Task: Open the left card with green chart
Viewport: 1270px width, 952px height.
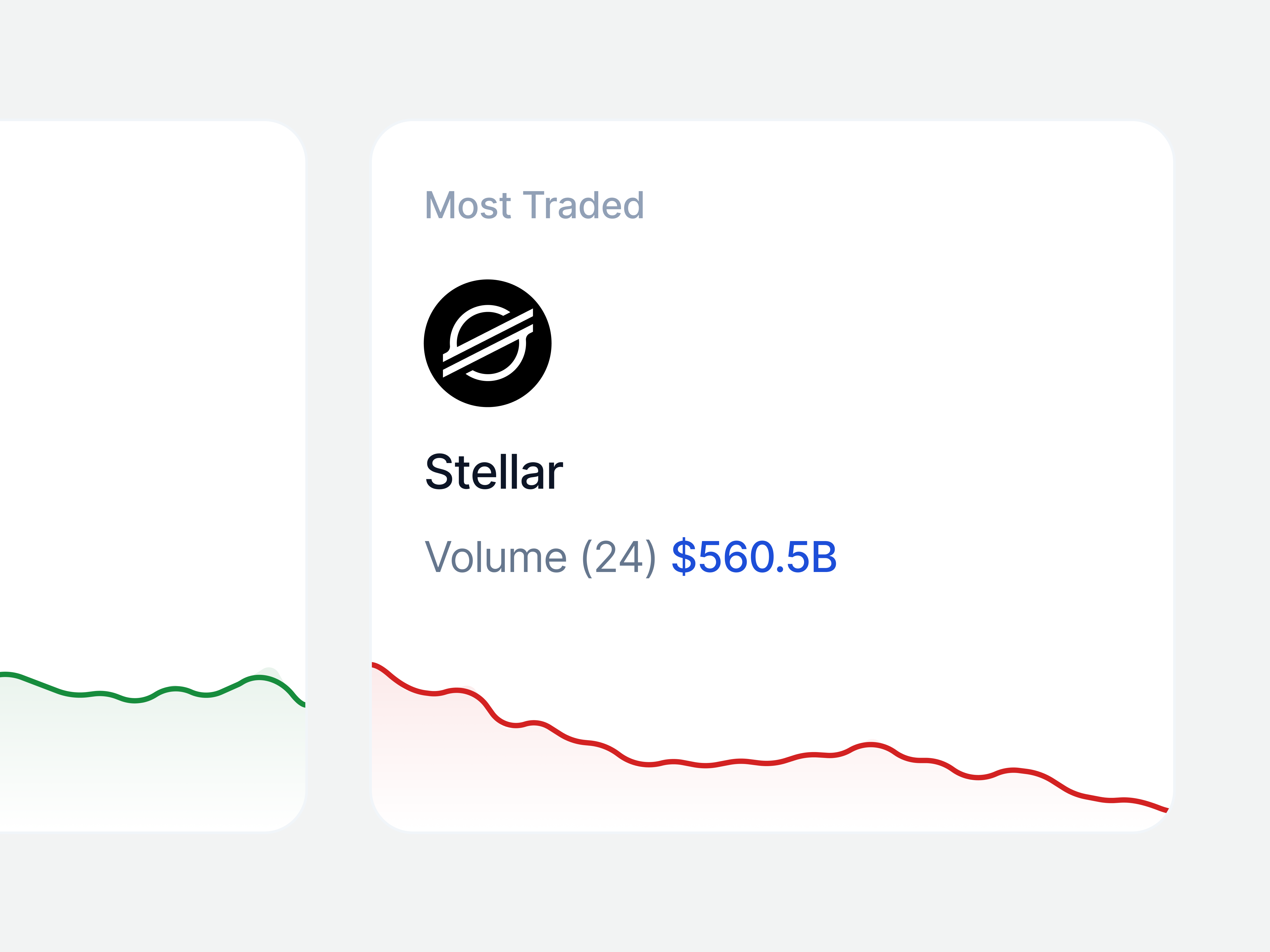Action: (153, 476)
